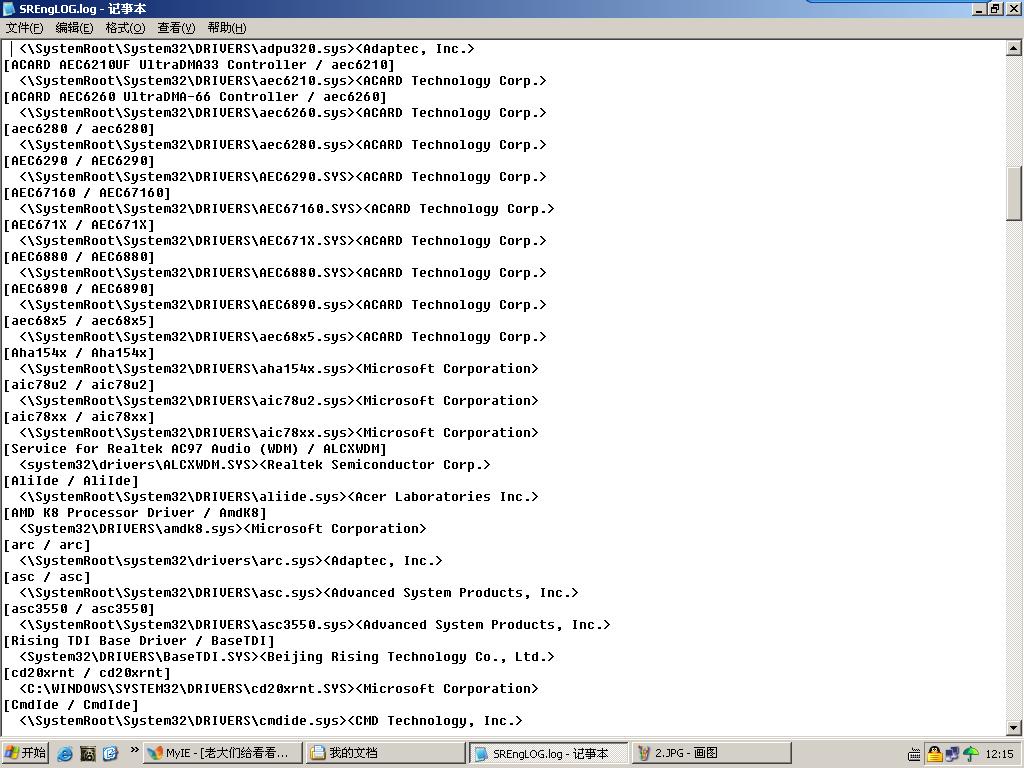This screenshot has height=768, width=1024.
Task: Click the Service for Realtek AC97 Audio line
Action: point(195,449)
